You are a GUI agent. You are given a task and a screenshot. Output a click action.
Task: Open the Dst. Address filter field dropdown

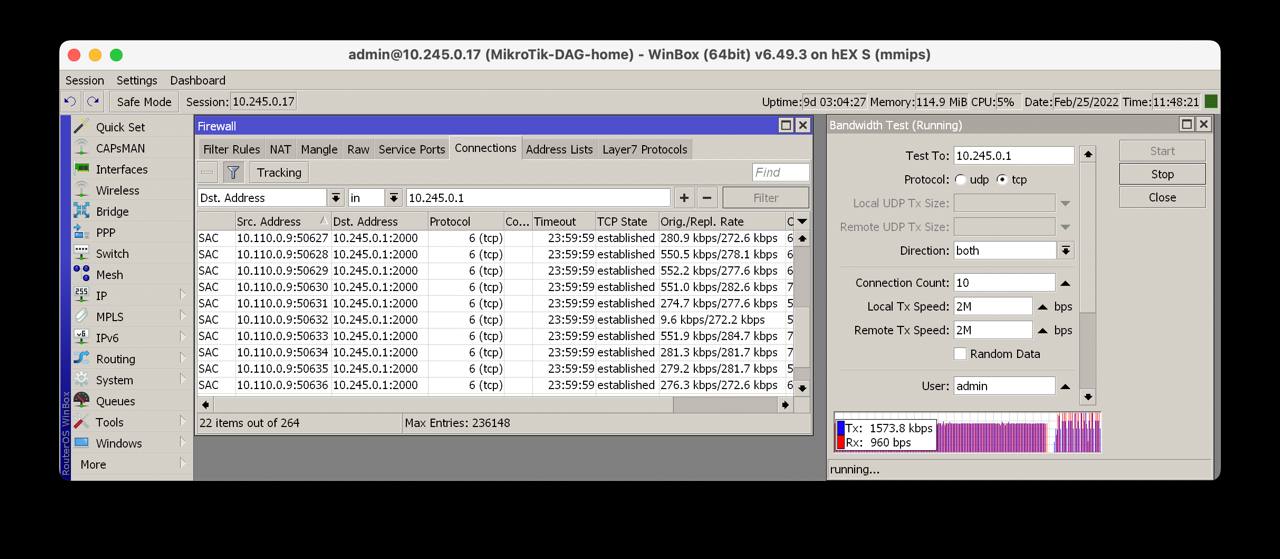point(336,198)
